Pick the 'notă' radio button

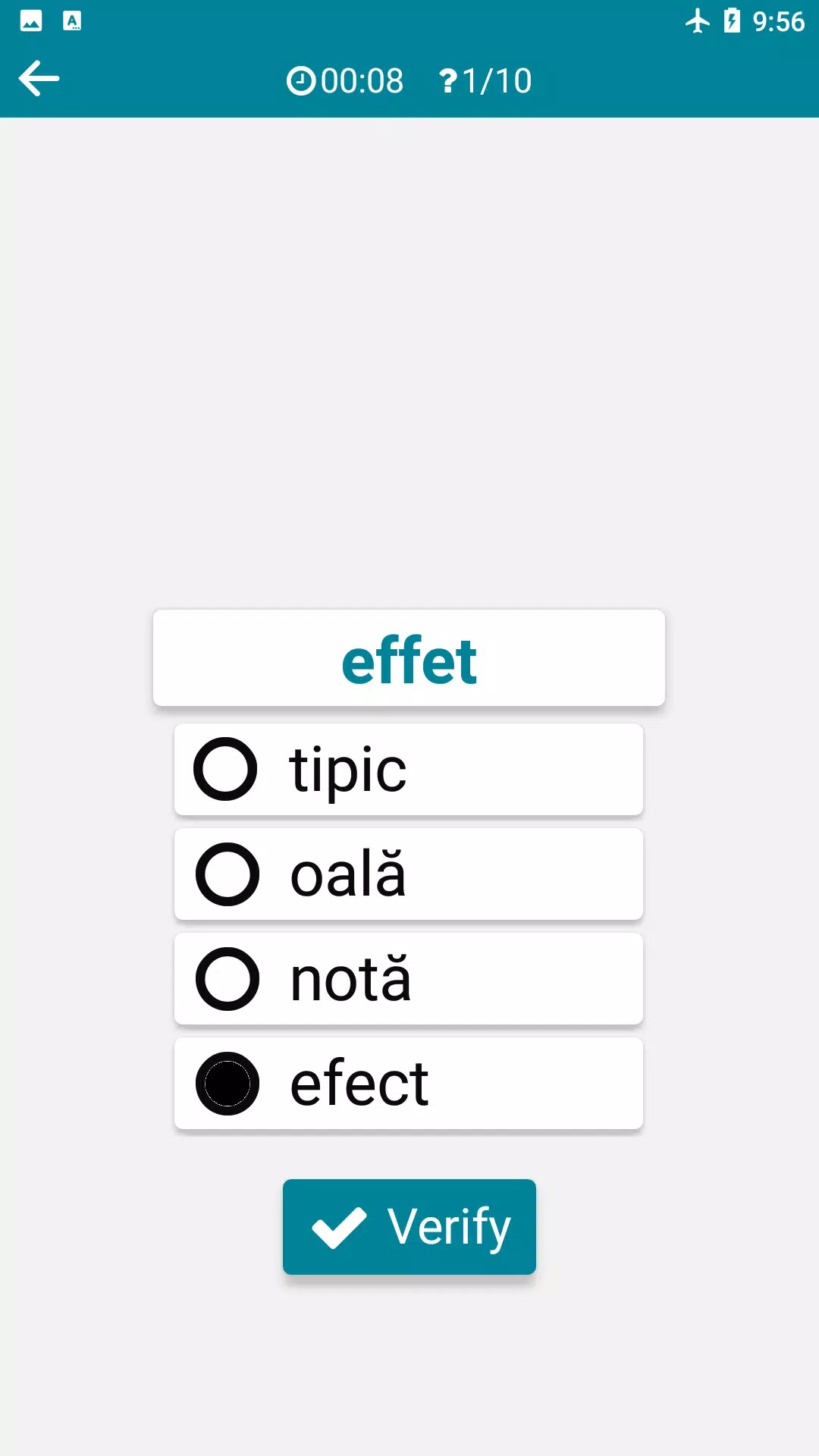227,979
